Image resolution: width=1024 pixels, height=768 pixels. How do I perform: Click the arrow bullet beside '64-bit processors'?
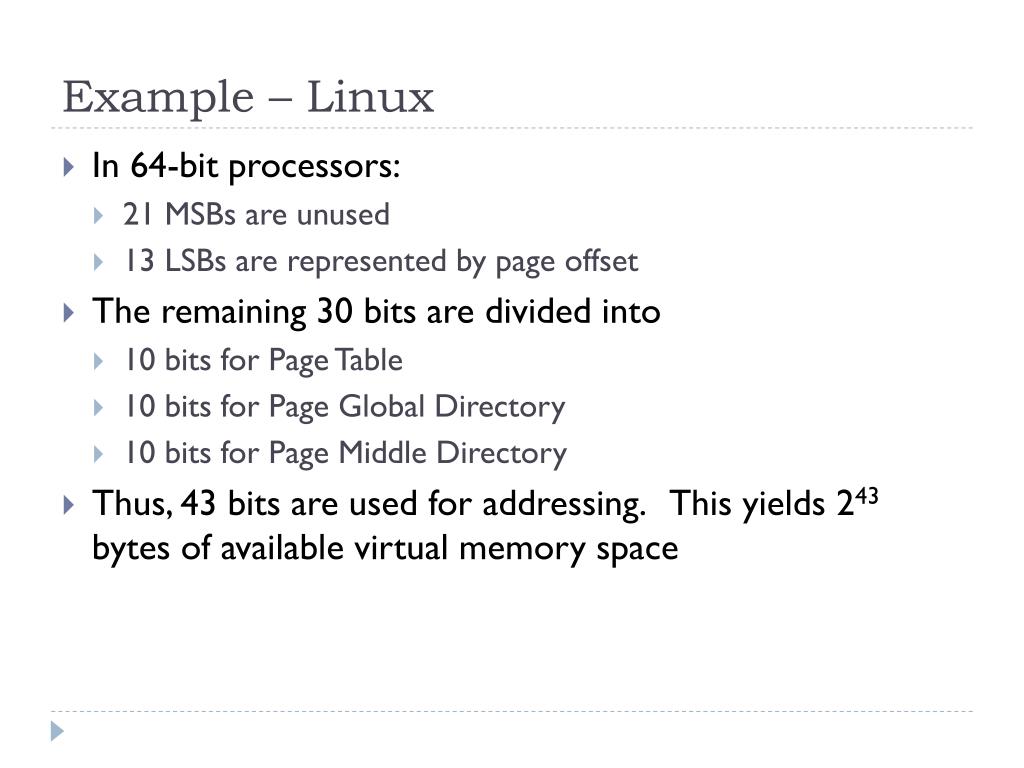coord(69,167)
